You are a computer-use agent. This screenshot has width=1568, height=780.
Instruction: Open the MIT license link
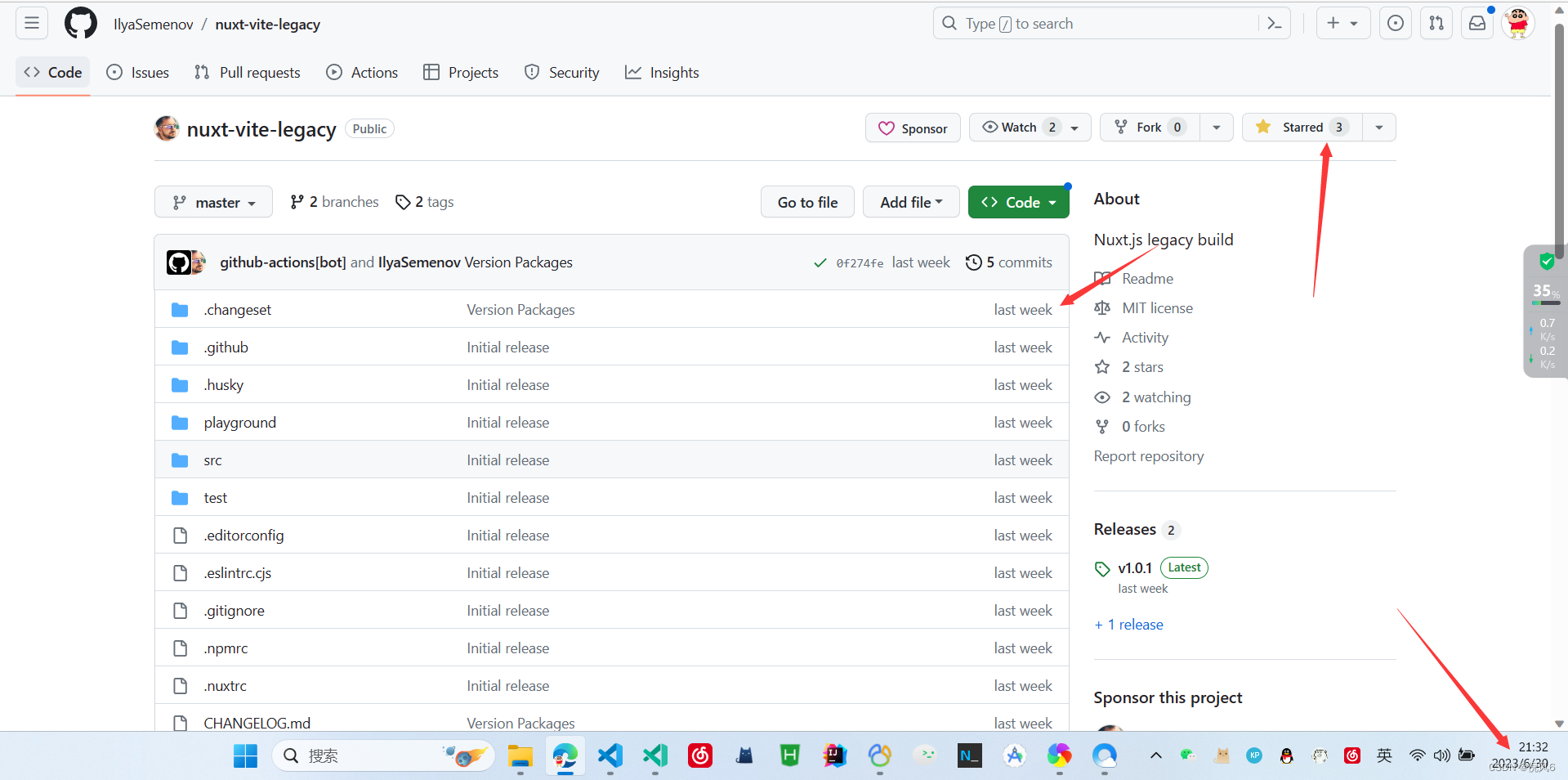[x=1144, y=308]
